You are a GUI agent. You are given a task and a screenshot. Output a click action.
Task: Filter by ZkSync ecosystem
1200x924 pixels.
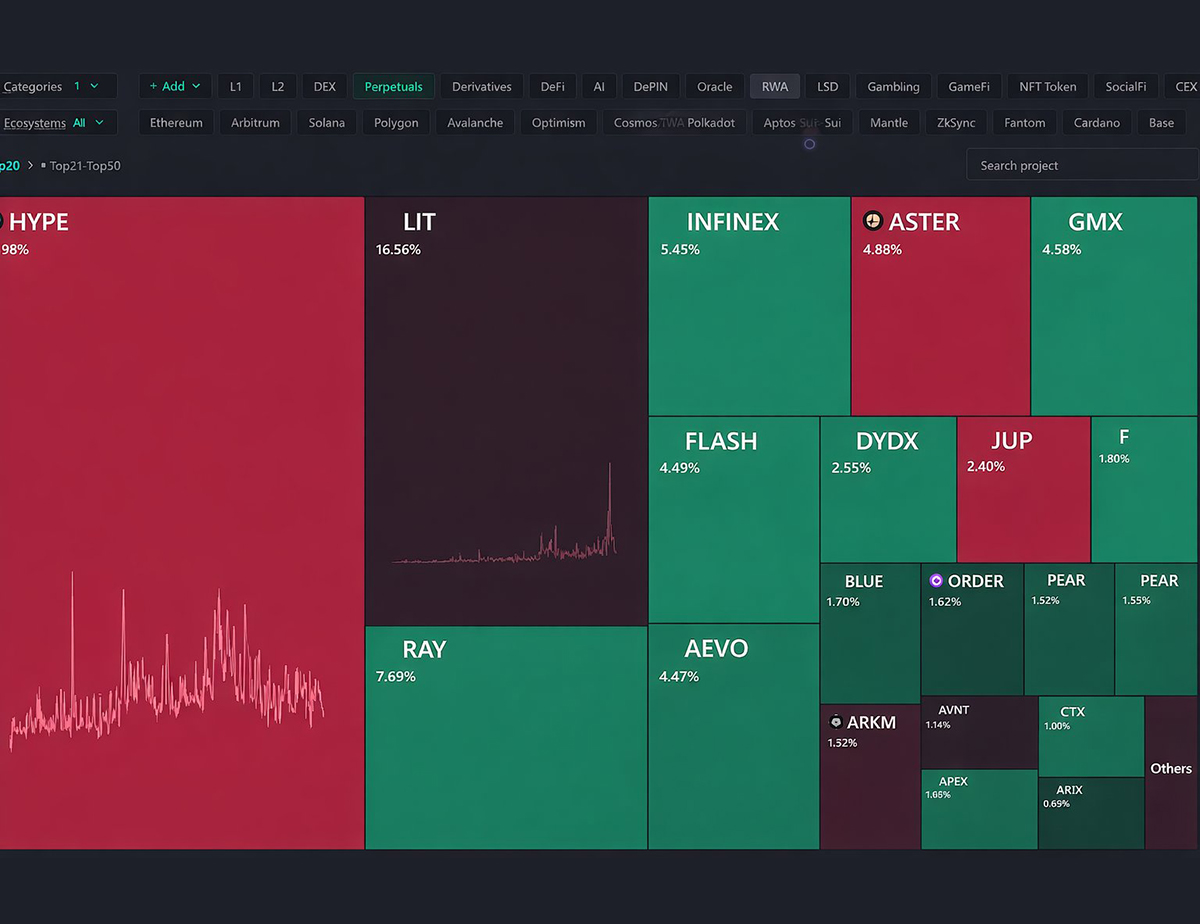click(x=956, y=123)
